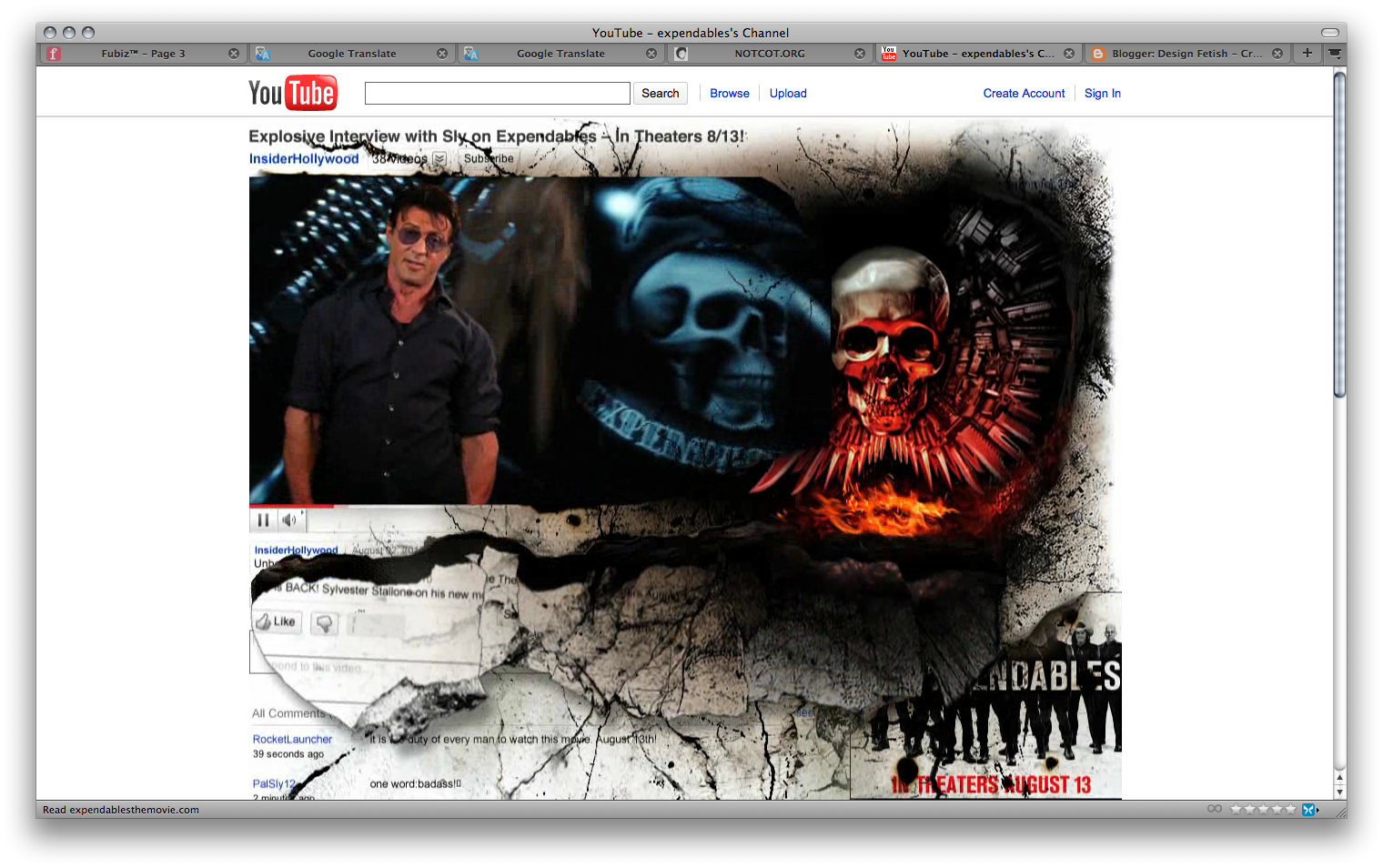Click the Create Account link
The image size is (1383, 868).
(x=1024, y=93)
